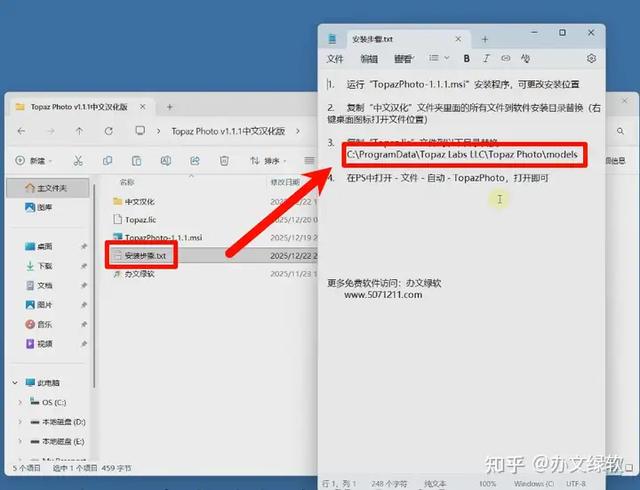Click the www.5071211.com text in Notepad
The width and height of the screenshot is (640, 490).
click(383, 295)
